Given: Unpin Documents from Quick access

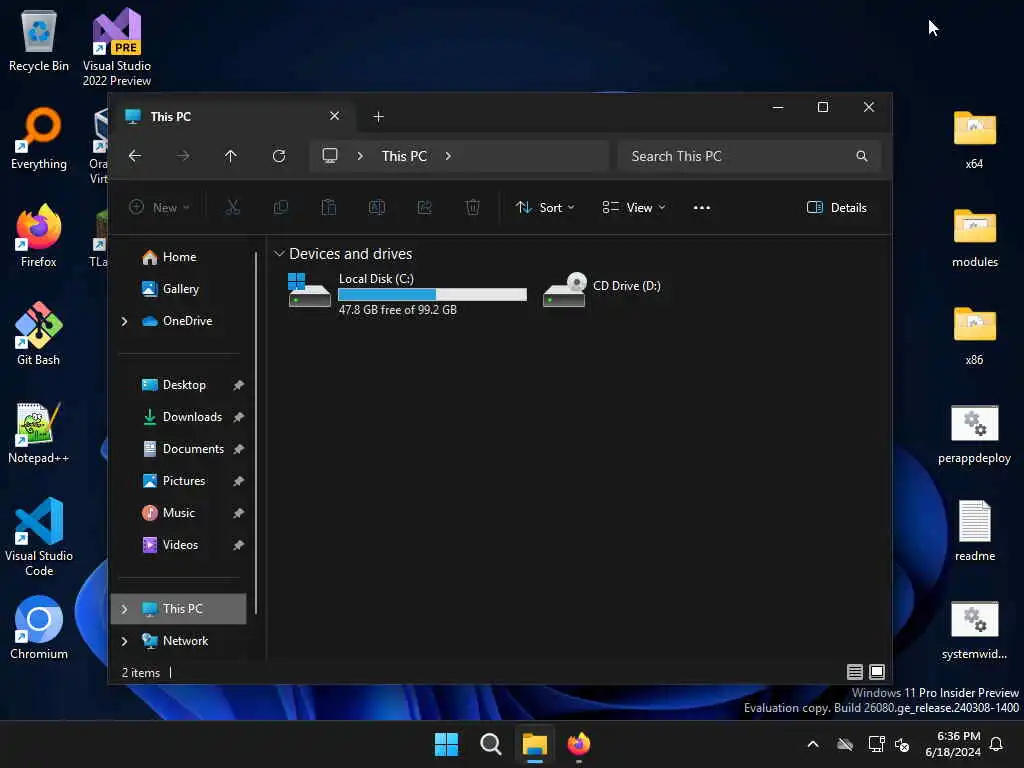Looking at the screenshot, I should [x=238, y=449].
